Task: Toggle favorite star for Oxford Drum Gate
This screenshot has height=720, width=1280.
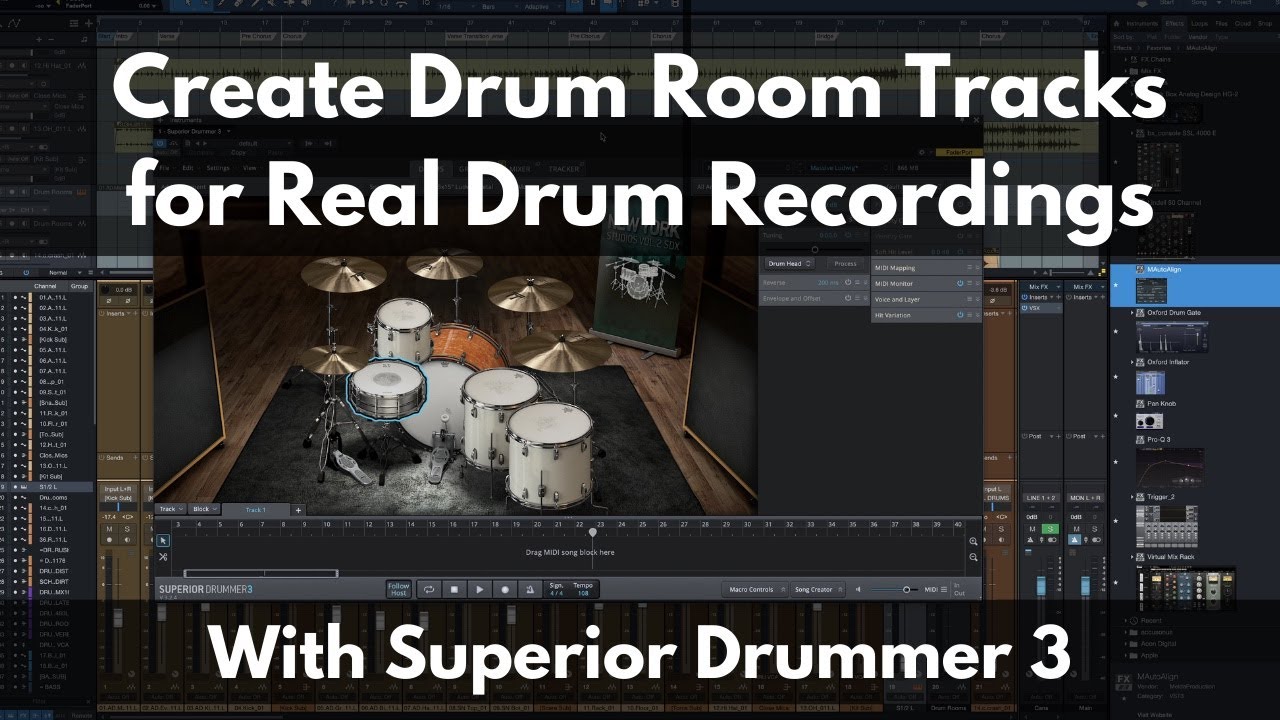Action: click(x=1116, y=331)
